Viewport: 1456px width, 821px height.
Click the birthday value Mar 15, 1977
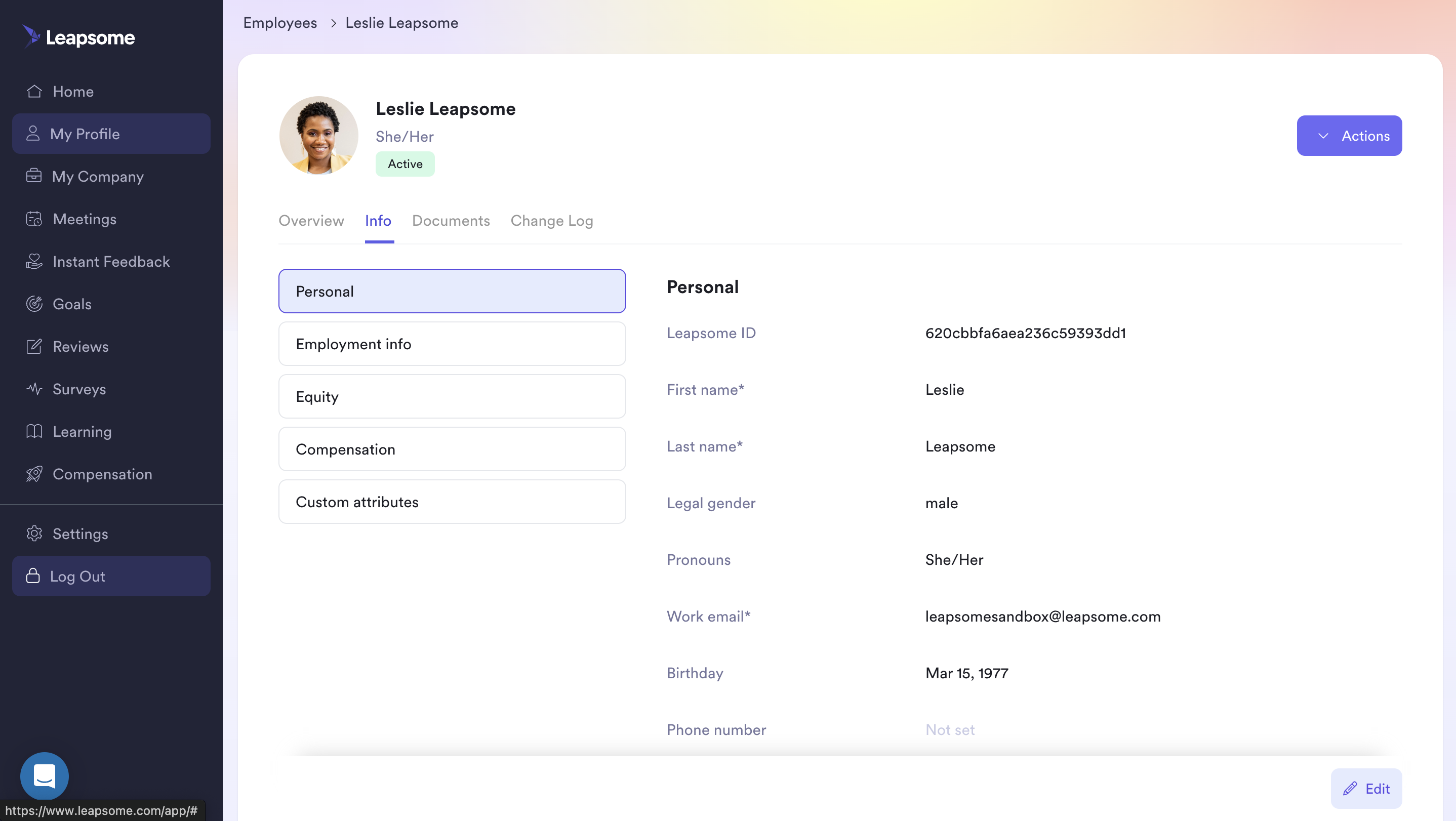click(x=966, y=673)
